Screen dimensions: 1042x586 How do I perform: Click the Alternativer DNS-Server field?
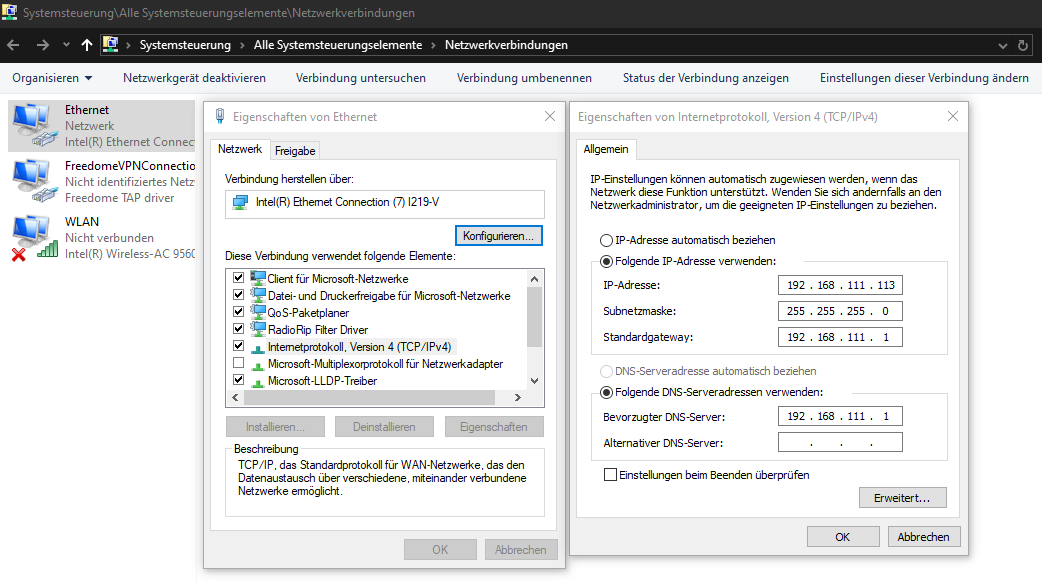coord(840,442)
